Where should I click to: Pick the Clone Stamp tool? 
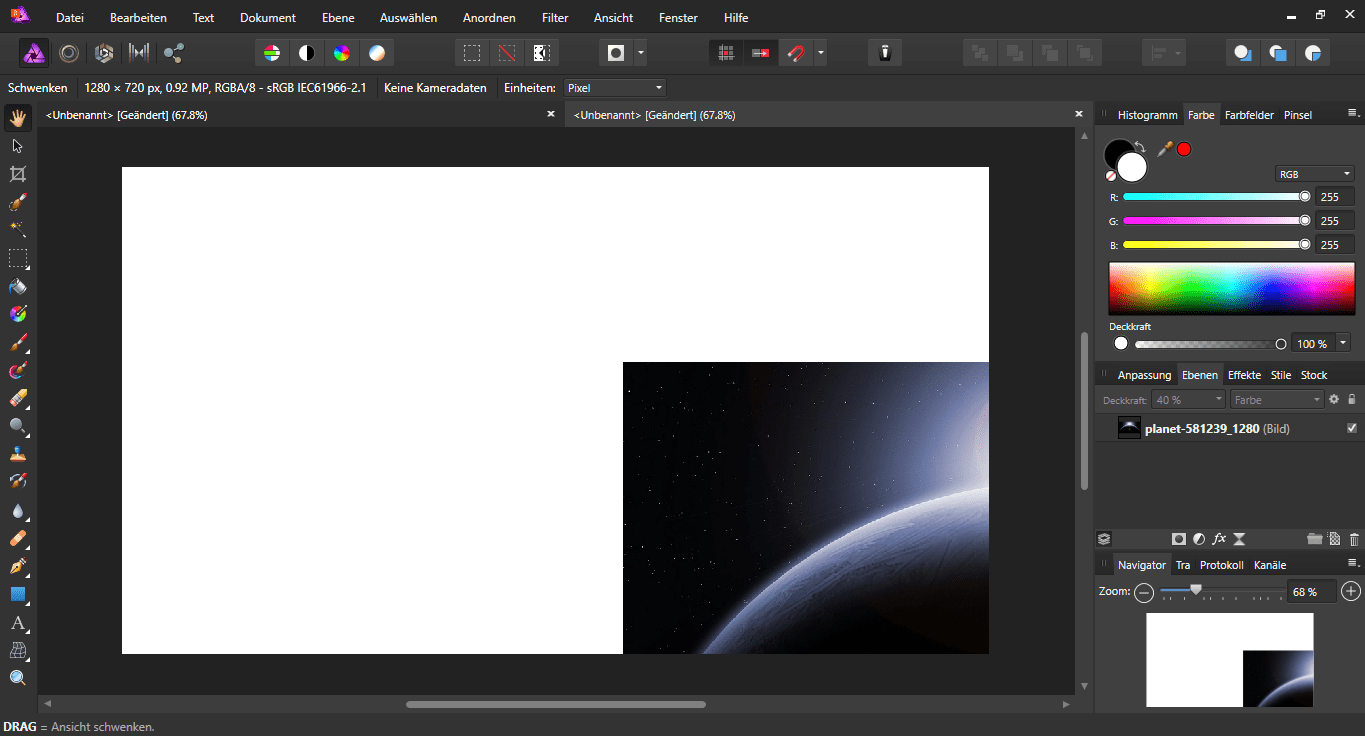point(17,453)
